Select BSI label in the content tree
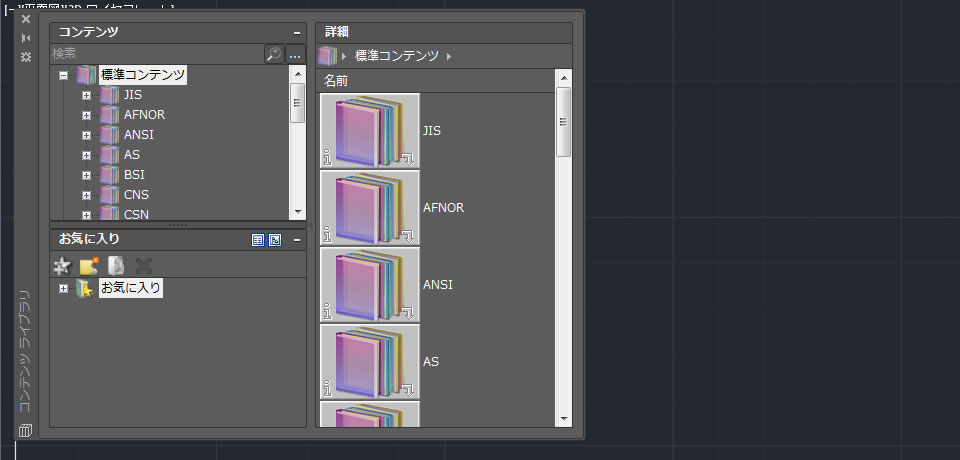Screen dimensions: 960x460 coord(134,175)
